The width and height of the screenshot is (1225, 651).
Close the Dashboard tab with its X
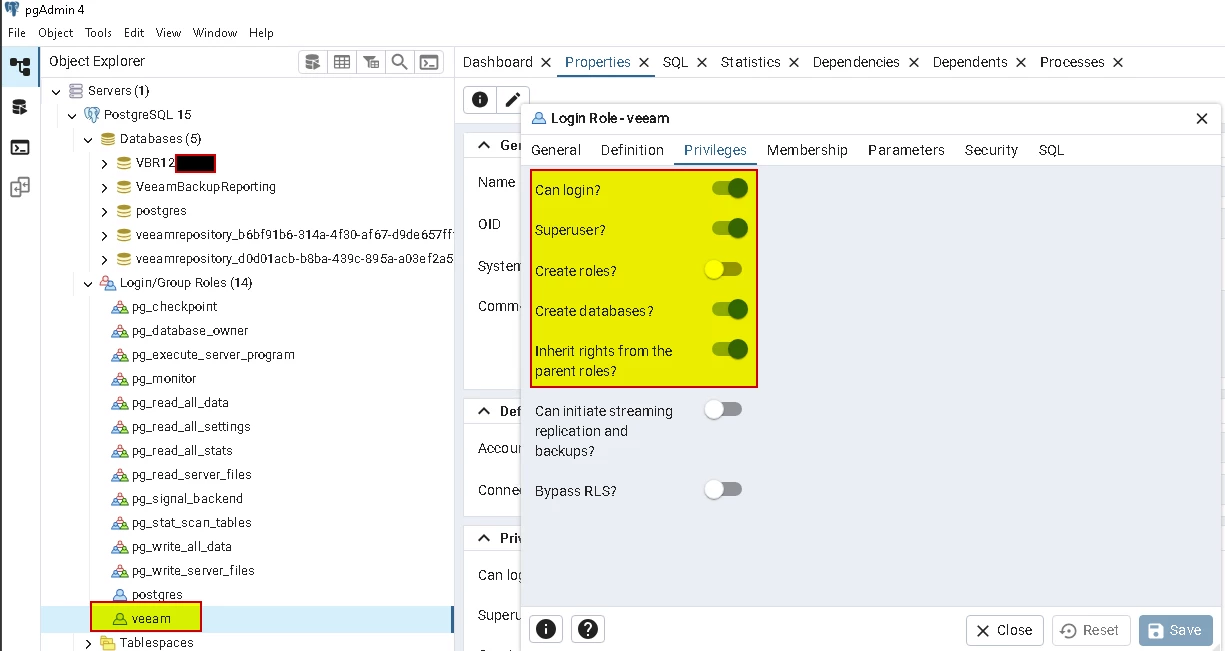546,62
